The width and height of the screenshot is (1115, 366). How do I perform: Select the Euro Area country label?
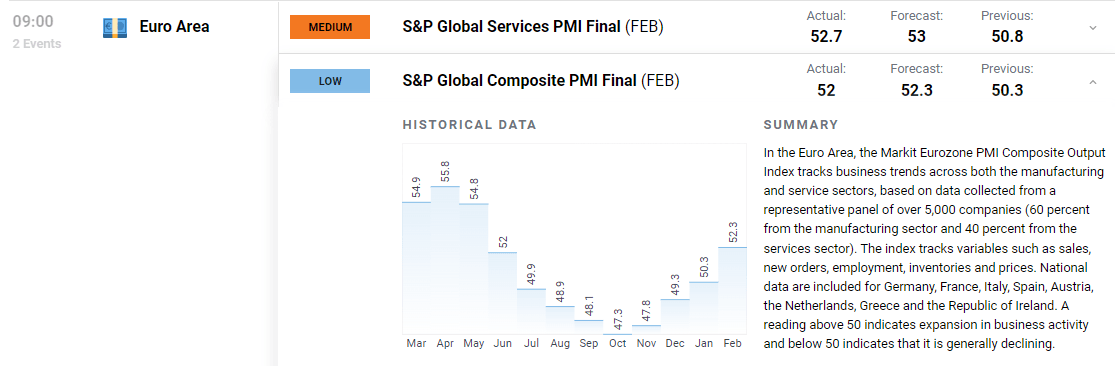tap(174, 28)
